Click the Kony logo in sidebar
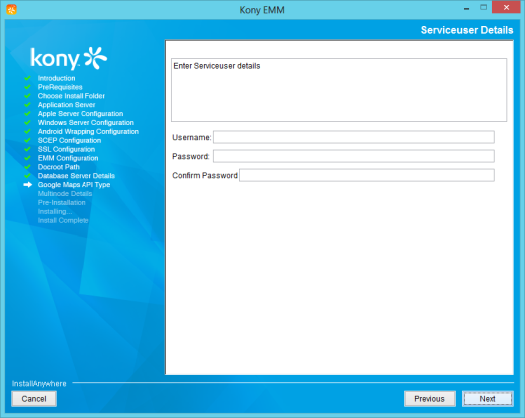This screenshot has width=525, height=418. (69, 58)
